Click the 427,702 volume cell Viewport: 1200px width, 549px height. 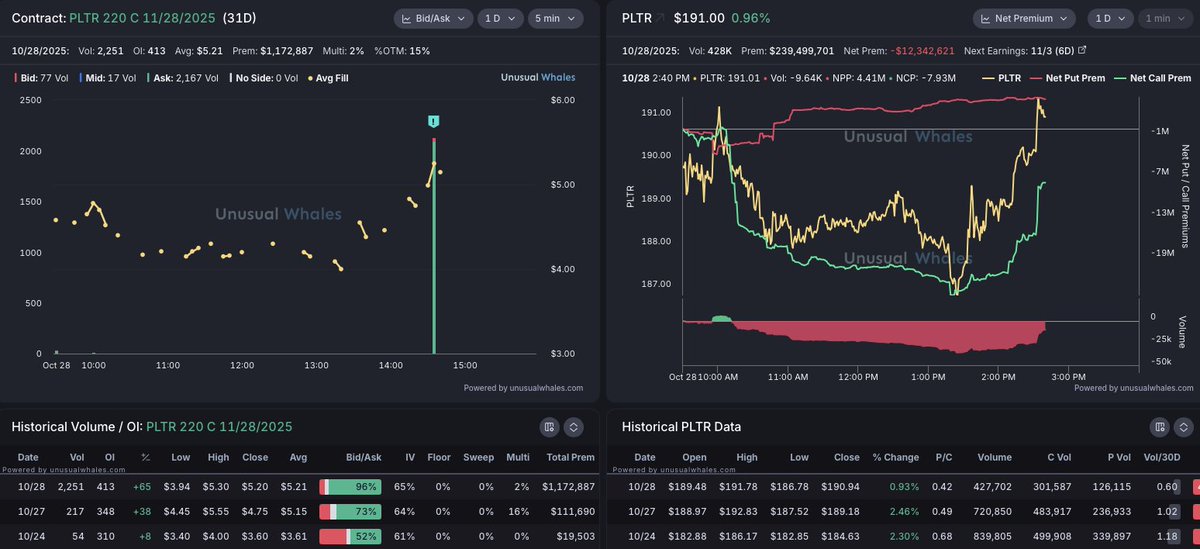(993, 487)
